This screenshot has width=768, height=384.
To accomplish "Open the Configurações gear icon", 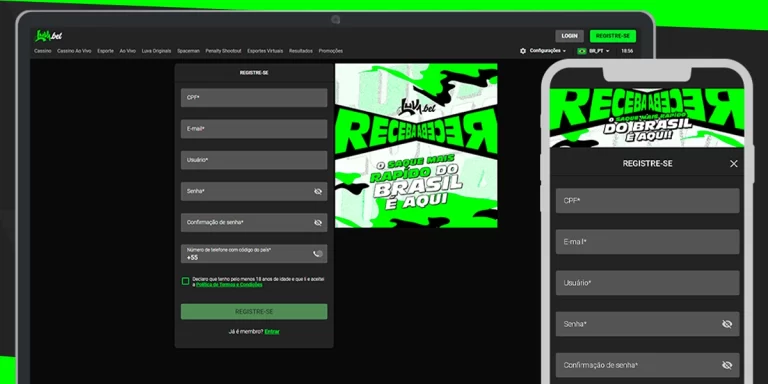I will (523, 51).
